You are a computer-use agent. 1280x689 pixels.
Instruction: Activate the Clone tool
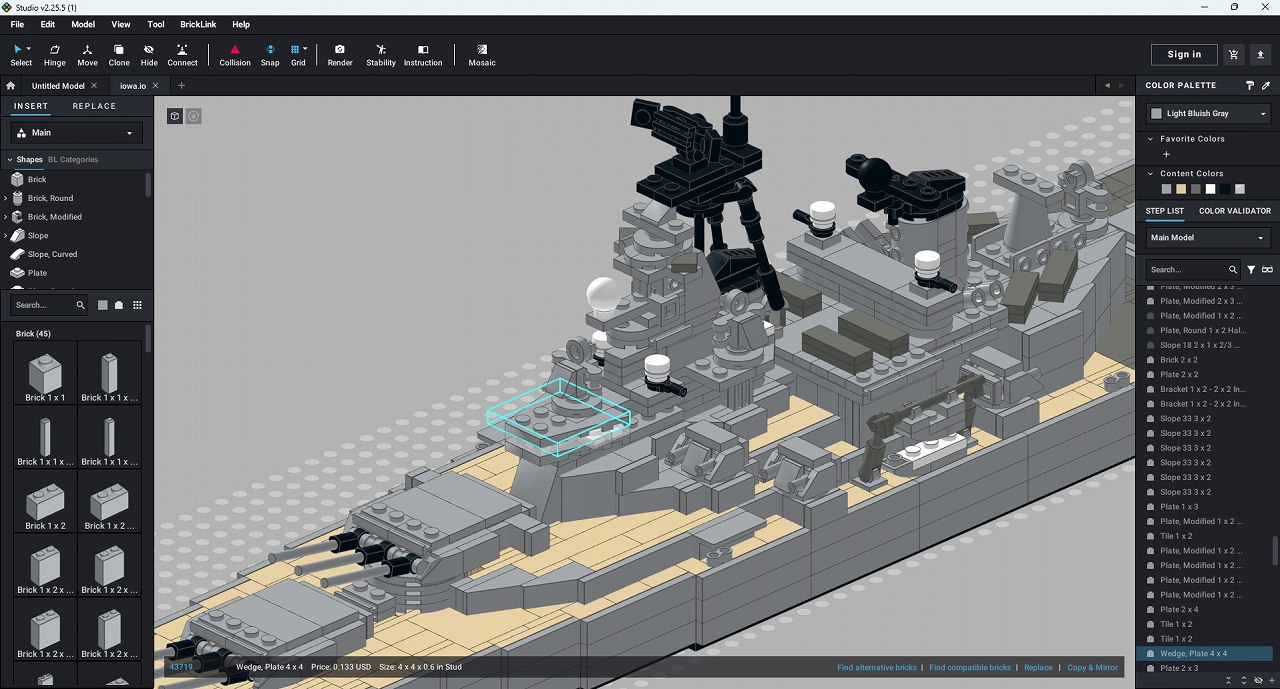(x=119, y=54)
